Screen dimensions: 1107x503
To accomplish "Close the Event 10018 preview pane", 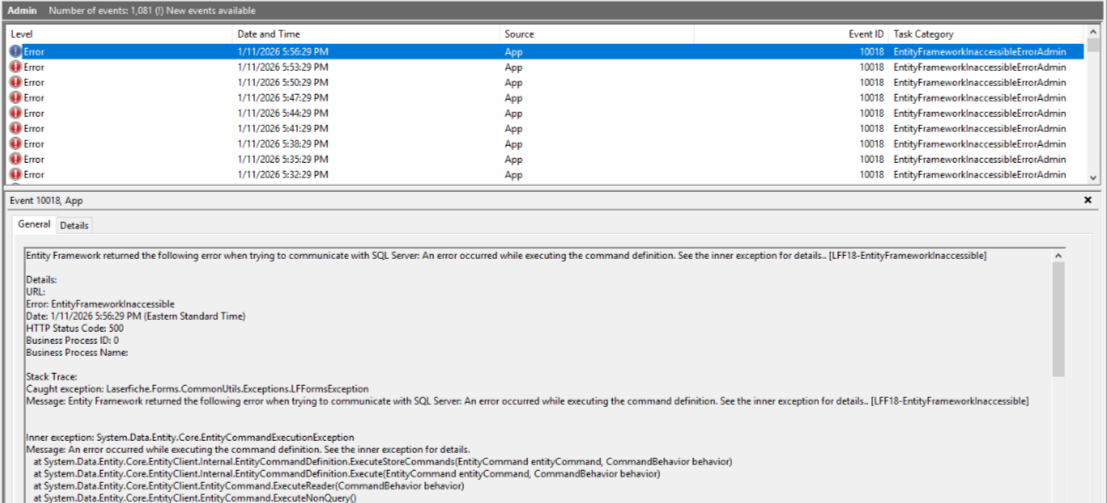I will (x=1088, y=201).
